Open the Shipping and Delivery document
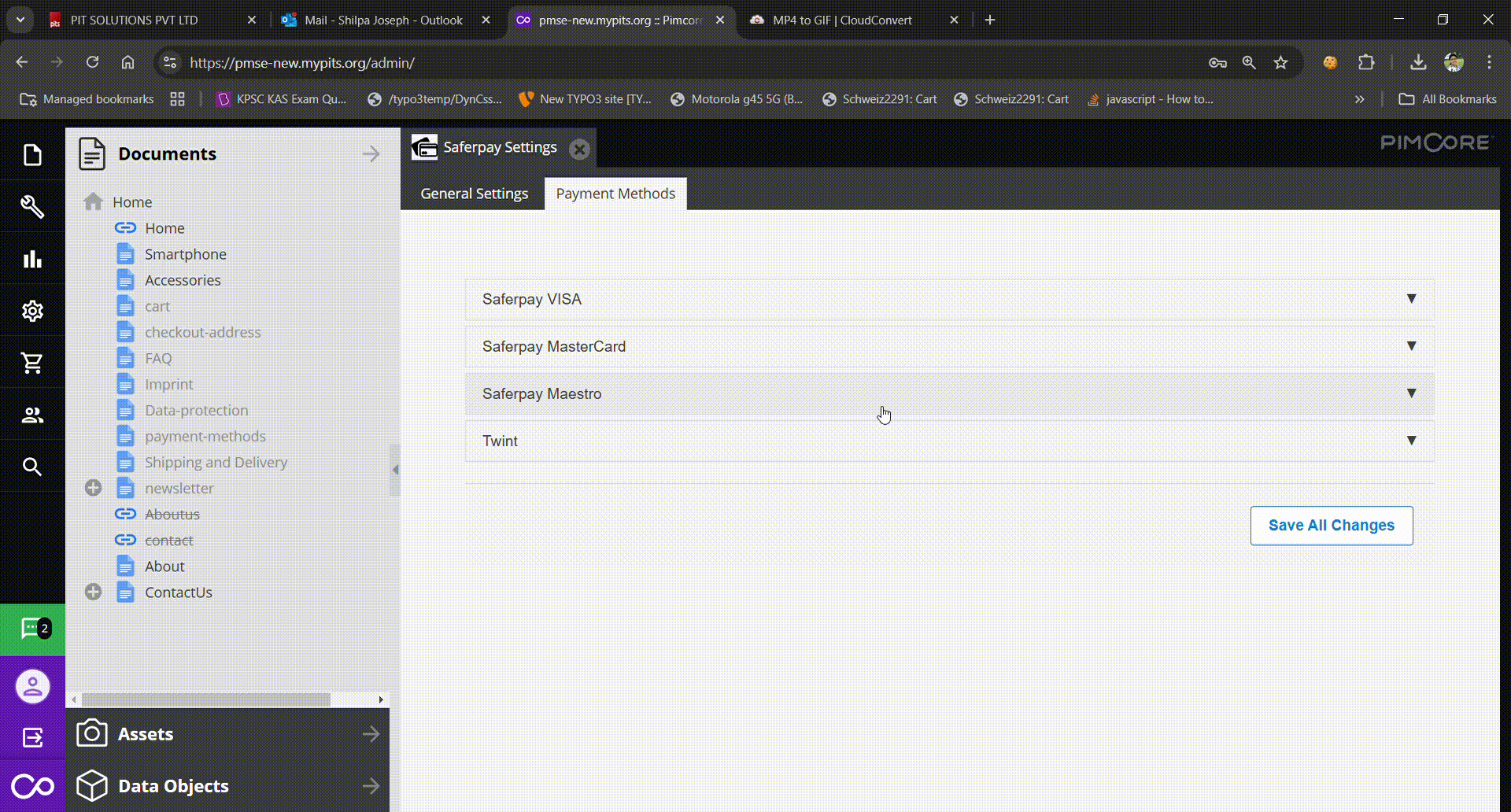The width and height of the screenshot is (1511, 812). tap(216, 462)
